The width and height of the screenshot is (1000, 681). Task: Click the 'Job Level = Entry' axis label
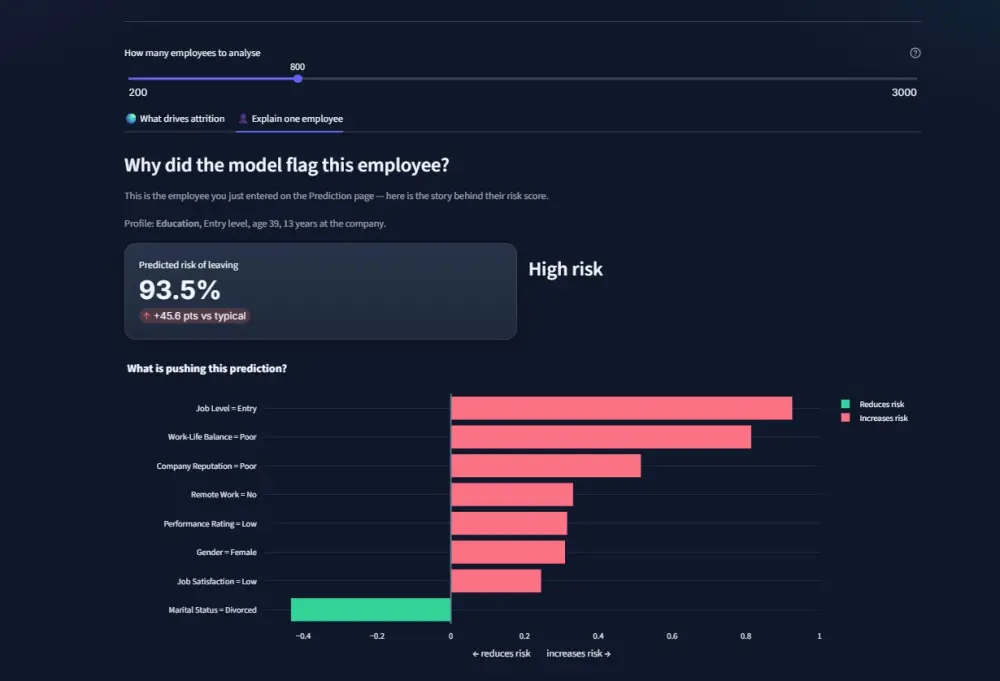pos(226,408)
